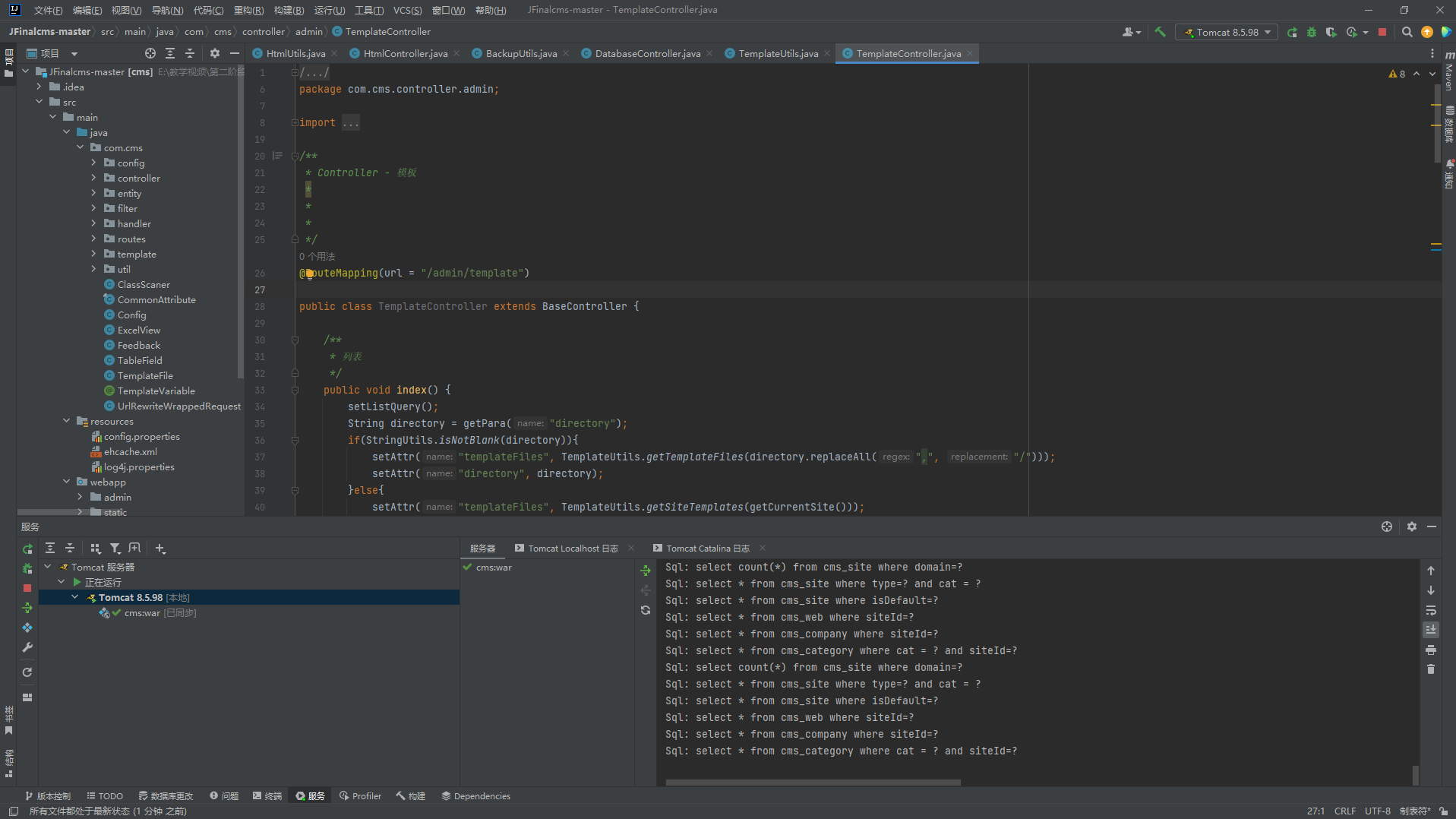Open the 重构(R) menu
This screenshot has width=1456, height=819.
click(248, 10)
